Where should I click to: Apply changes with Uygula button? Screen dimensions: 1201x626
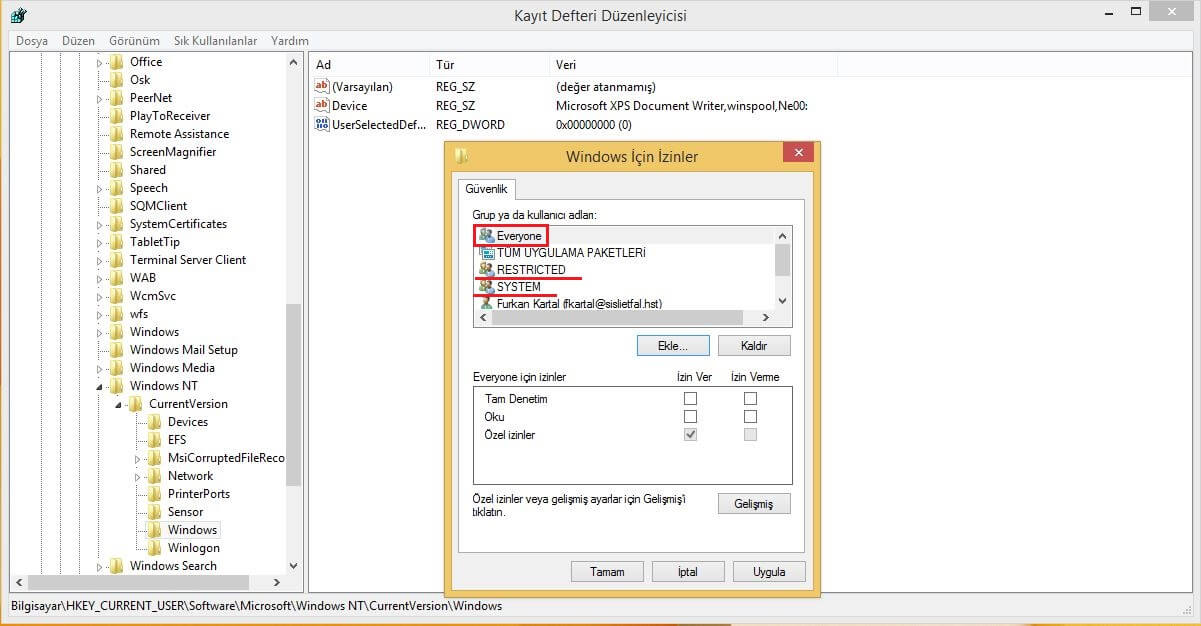tap(769, 572)
